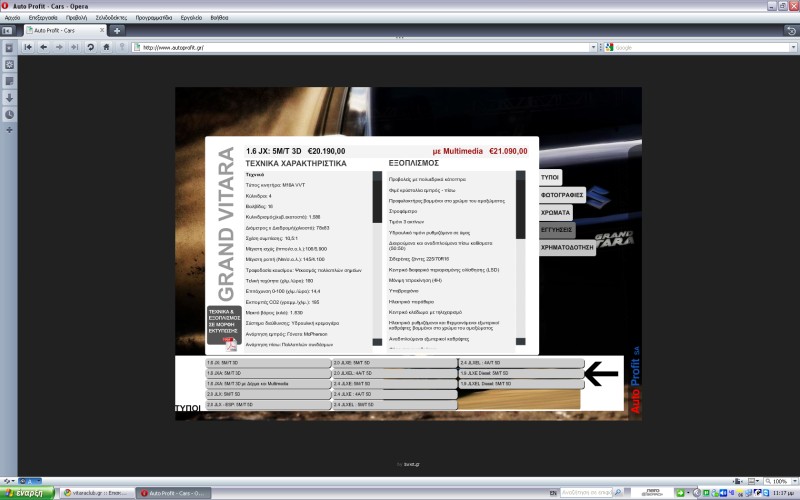Open the 100% zoom level dropdown
Image resolution: width=800 pixels, height=500 pixels.
(x=794, y=481)
